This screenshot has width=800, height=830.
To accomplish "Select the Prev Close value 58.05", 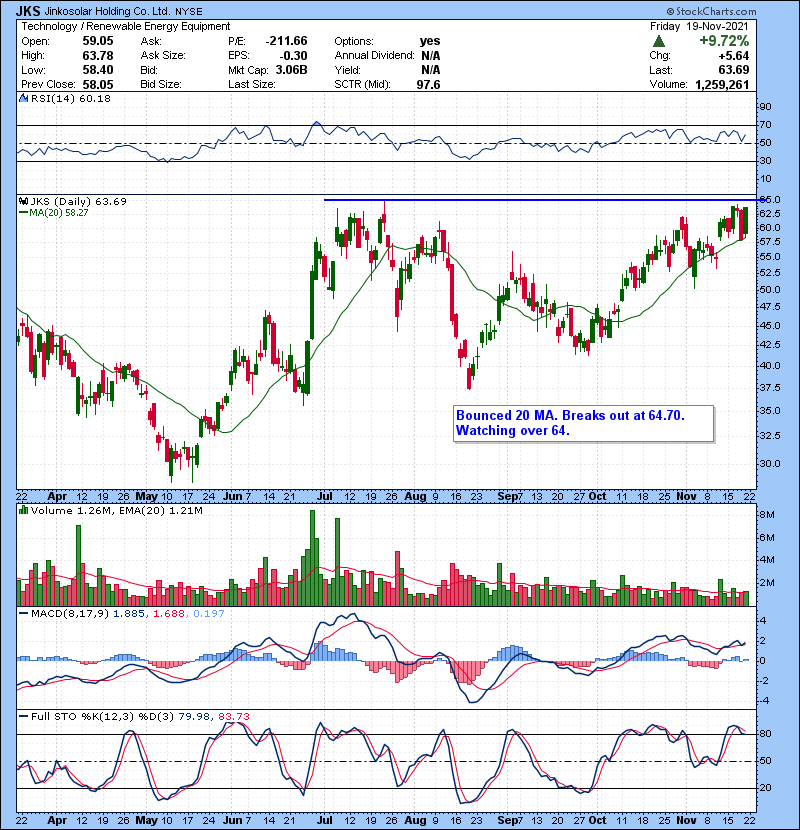I will point(98,85).
